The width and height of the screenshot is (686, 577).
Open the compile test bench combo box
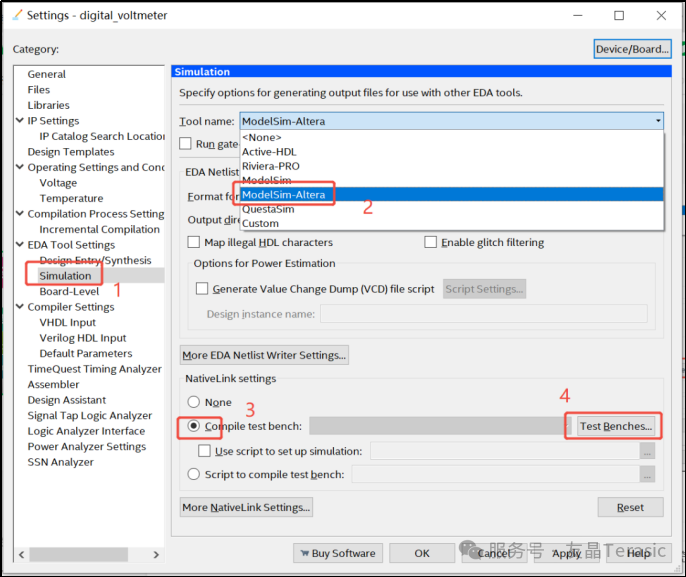(x=439, y=426)
